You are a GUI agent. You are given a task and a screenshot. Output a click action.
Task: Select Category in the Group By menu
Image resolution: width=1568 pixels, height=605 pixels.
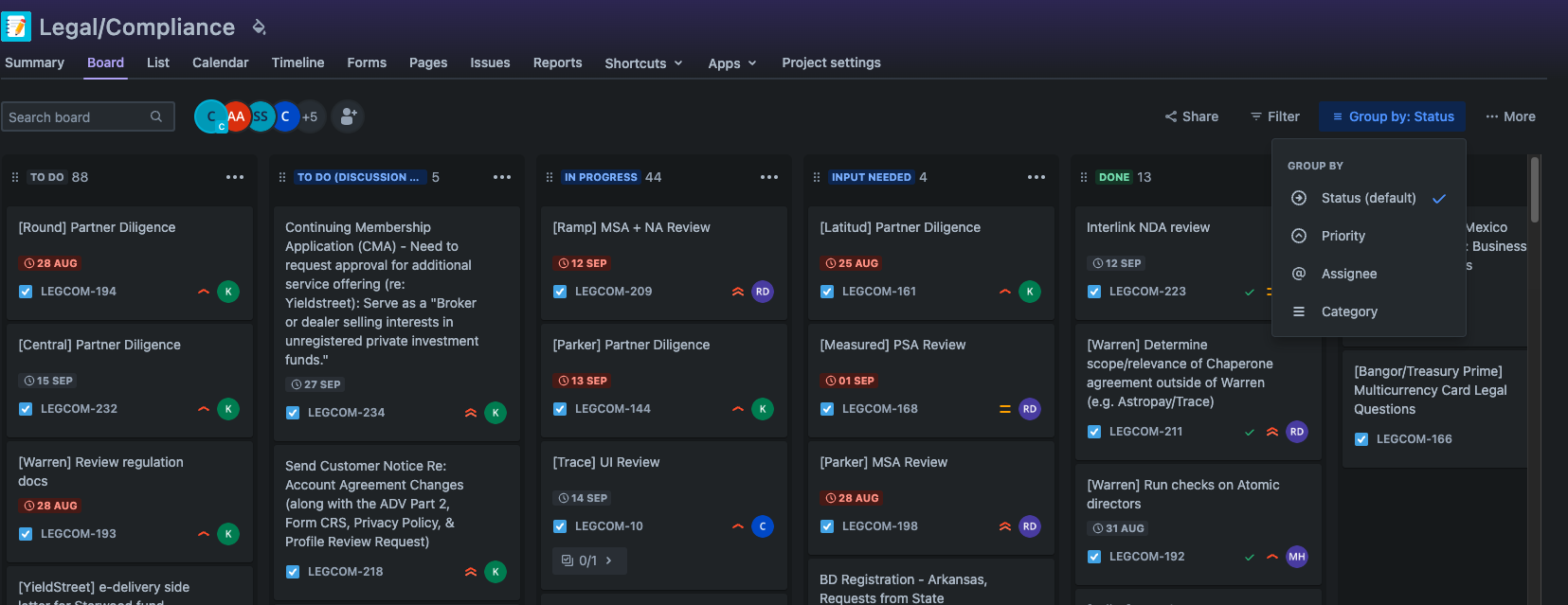click(1369, 311)
